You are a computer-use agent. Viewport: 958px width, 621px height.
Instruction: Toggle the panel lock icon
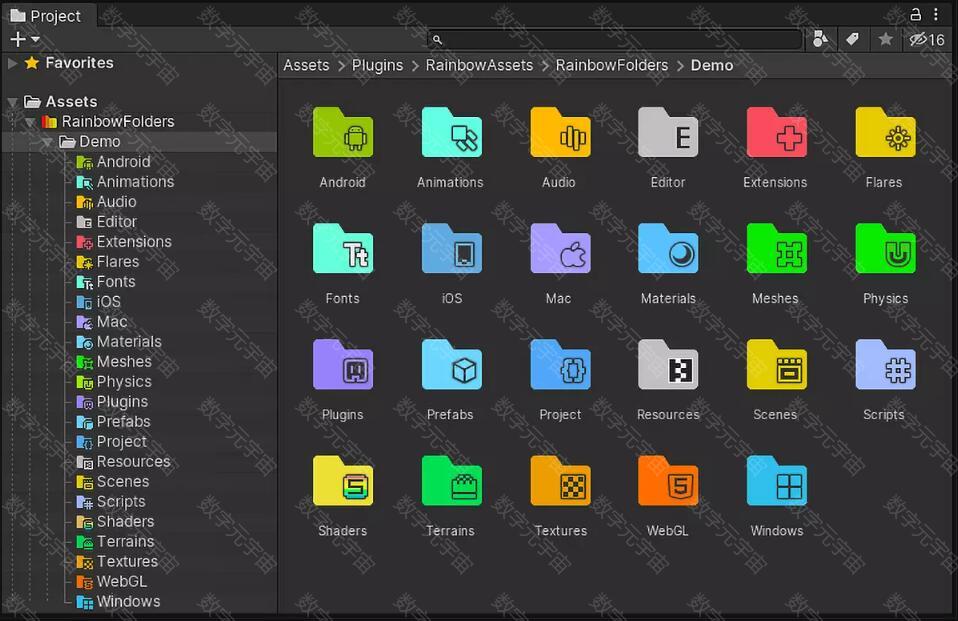click(915, 14)
